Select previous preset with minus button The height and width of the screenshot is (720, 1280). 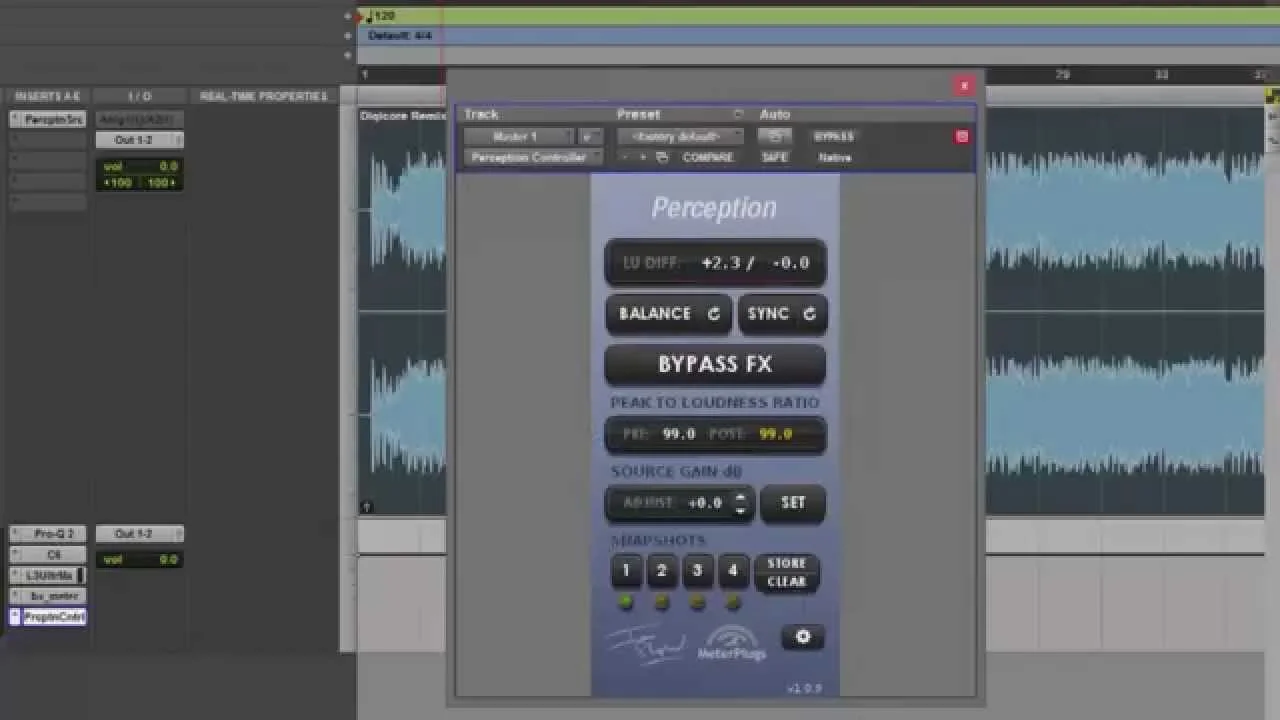click(625, 157)
